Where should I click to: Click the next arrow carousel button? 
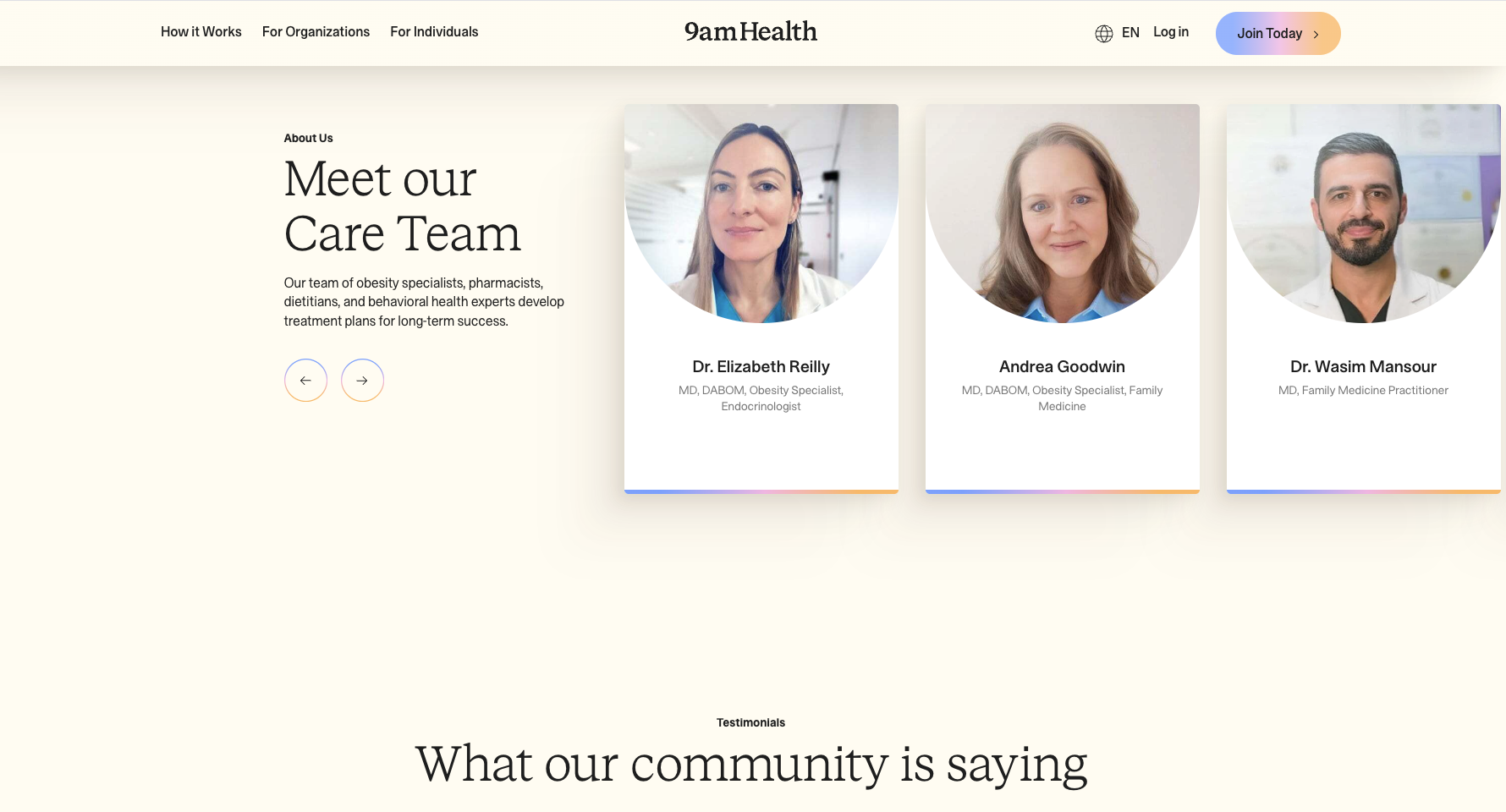[x=362, y=381]
